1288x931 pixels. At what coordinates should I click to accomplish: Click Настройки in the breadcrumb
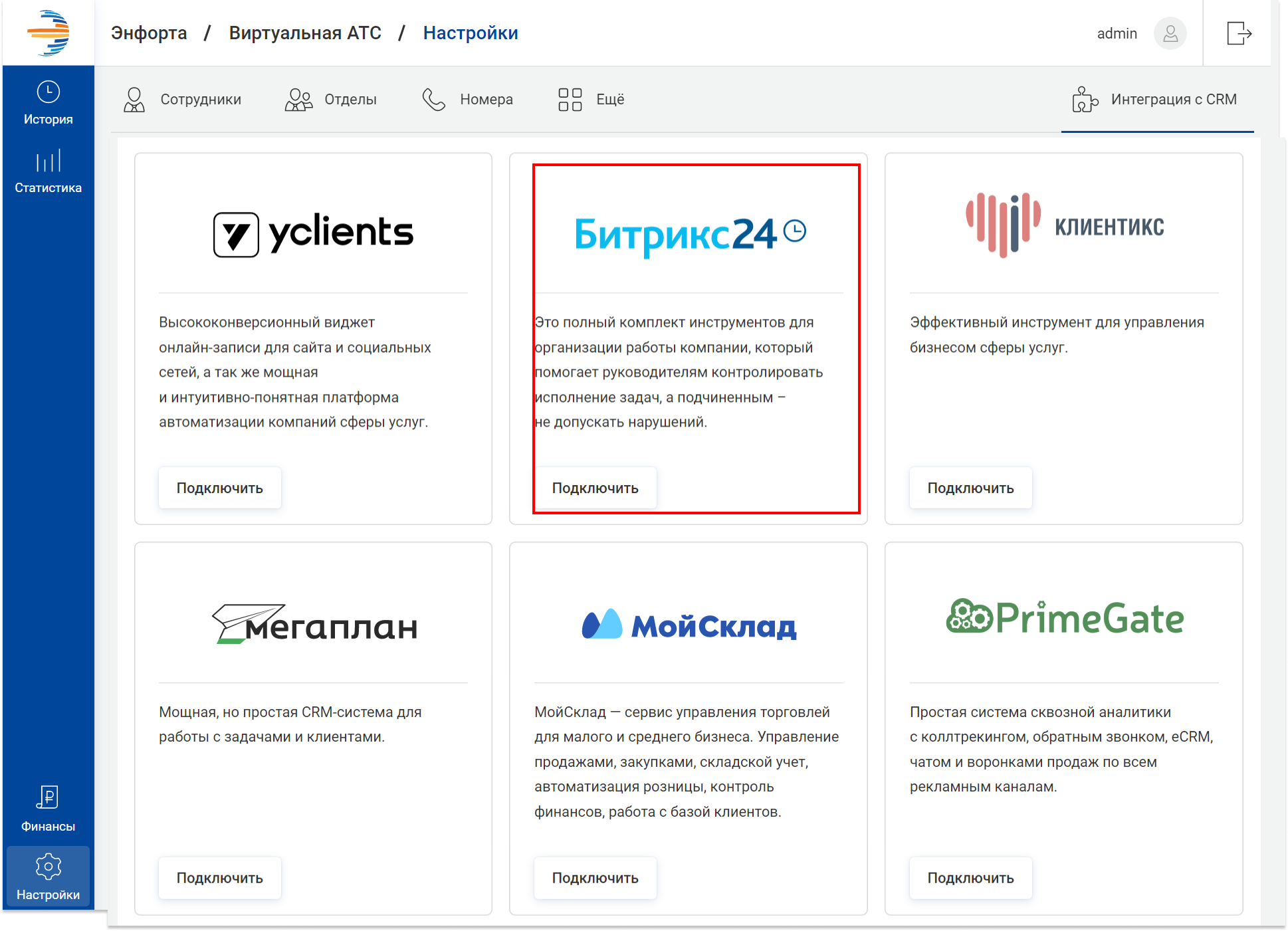coord(471,33)
